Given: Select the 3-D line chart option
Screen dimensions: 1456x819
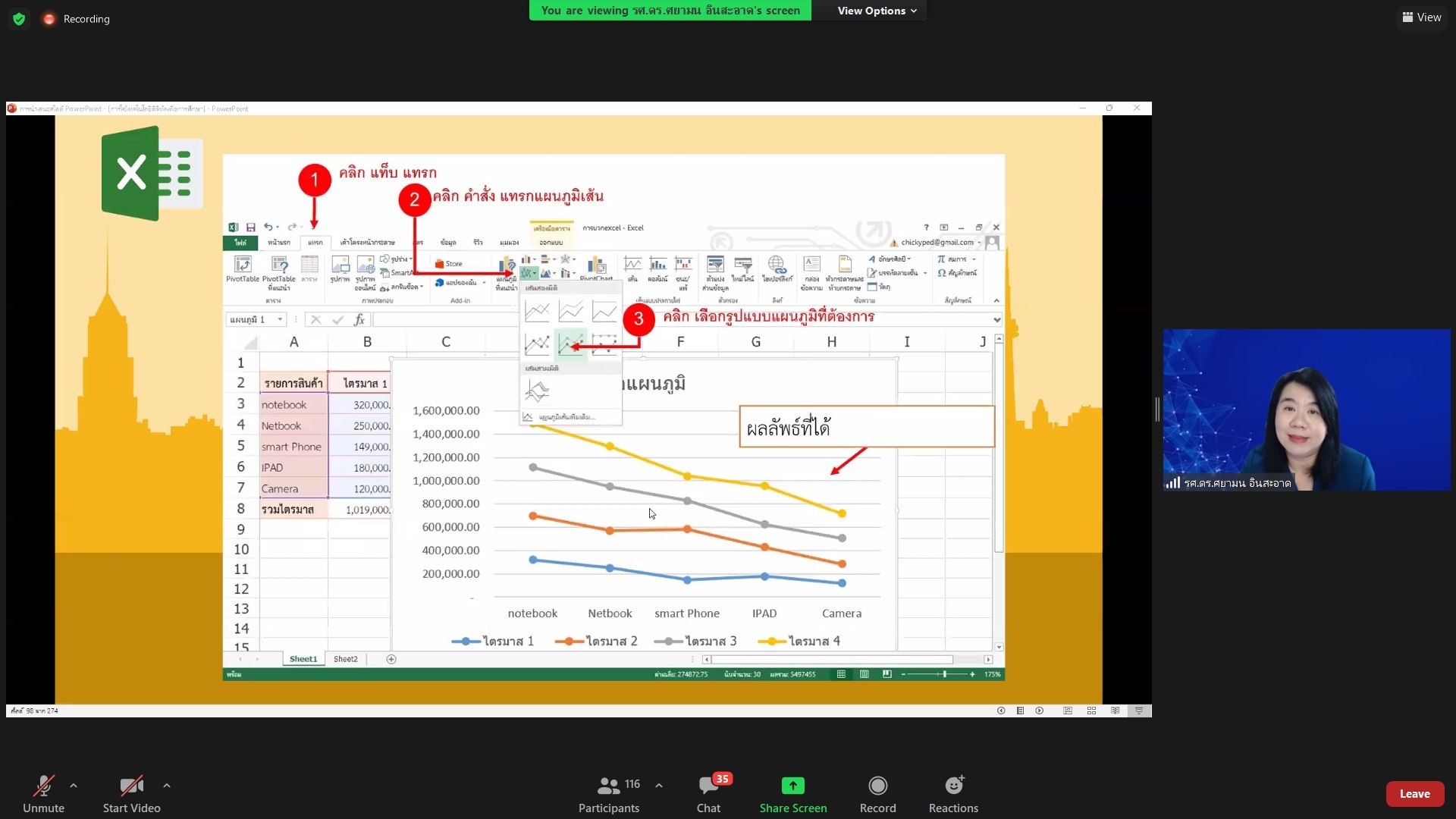Looking at the screenshot, I should (x=537, y=391).
